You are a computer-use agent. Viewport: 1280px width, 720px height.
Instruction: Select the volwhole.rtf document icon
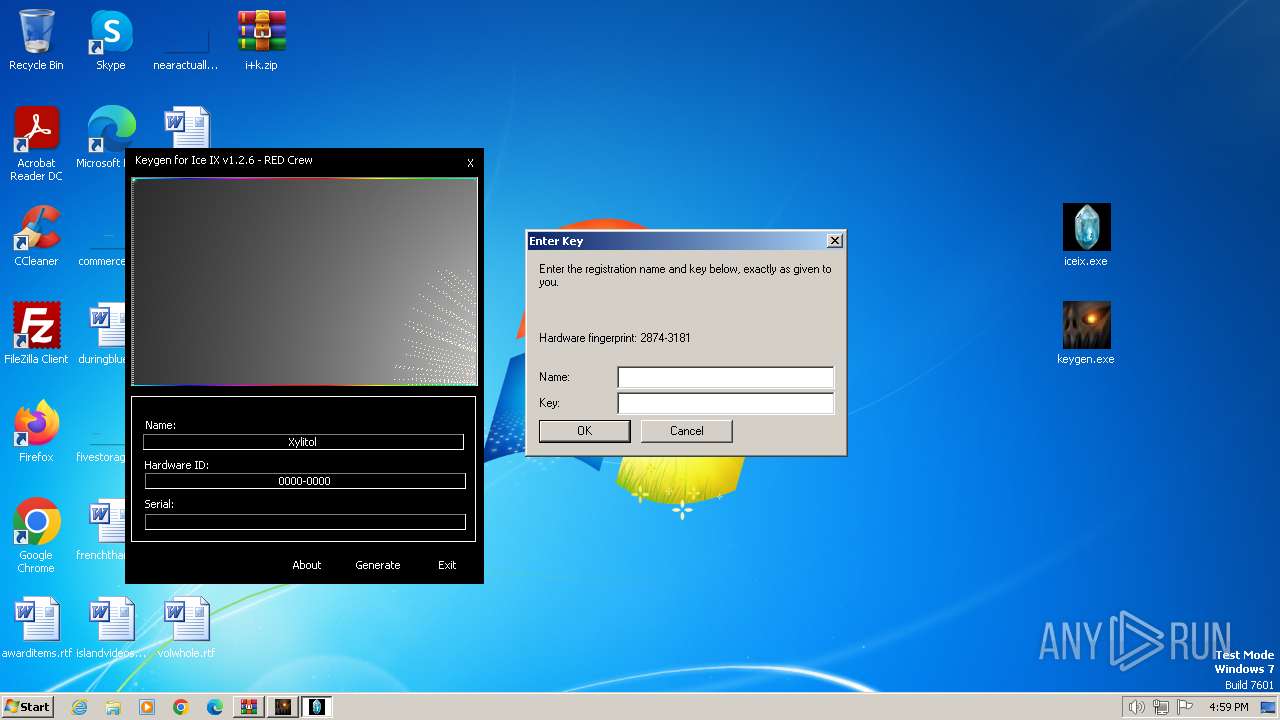pyautogui.click(x=186, y=628)
